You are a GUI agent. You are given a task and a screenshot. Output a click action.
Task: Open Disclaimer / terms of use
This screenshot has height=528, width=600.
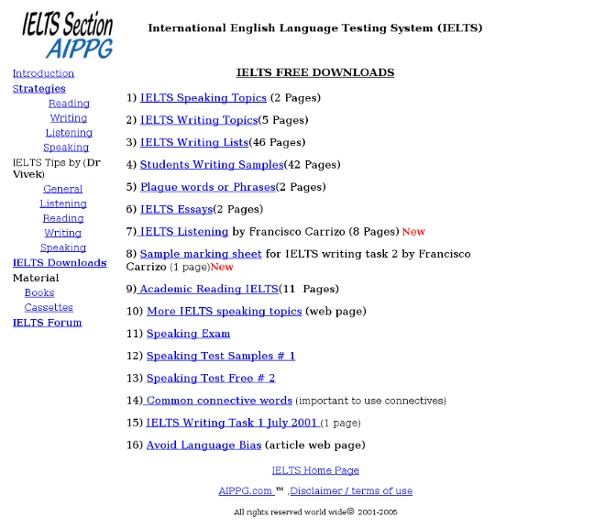click(351, 491)
